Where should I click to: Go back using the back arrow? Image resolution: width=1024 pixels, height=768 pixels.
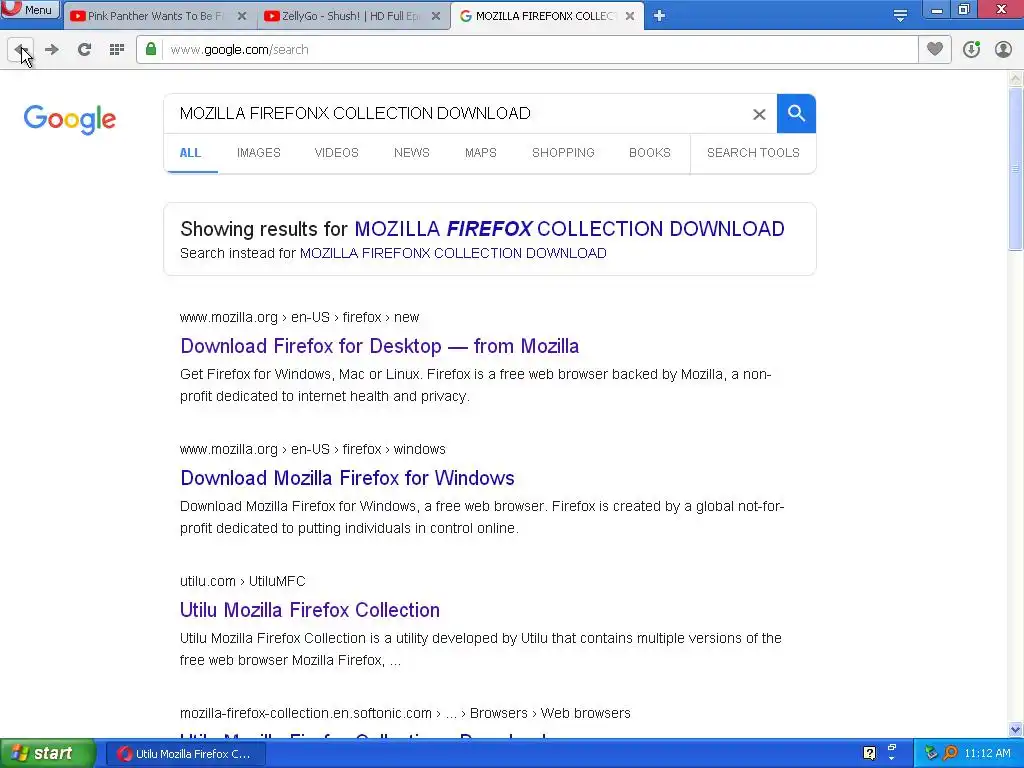[20, 50]
